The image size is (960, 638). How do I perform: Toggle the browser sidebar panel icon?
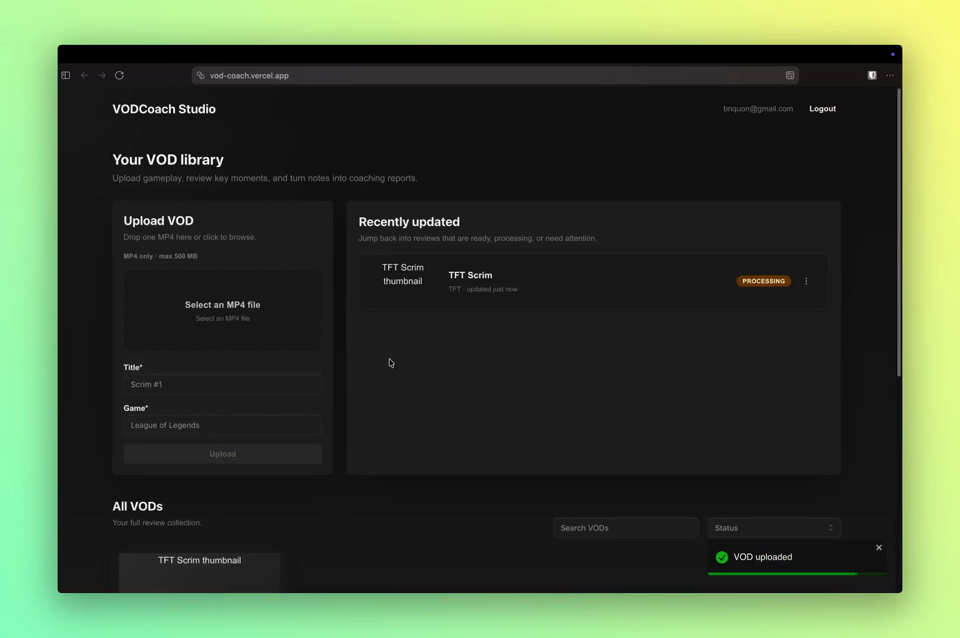pyautogui.click(x=66, y=75)
